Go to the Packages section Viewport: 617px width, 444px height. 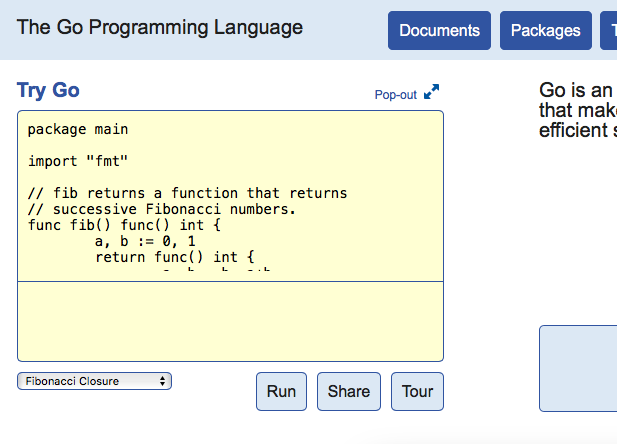[x=545, y=30]
